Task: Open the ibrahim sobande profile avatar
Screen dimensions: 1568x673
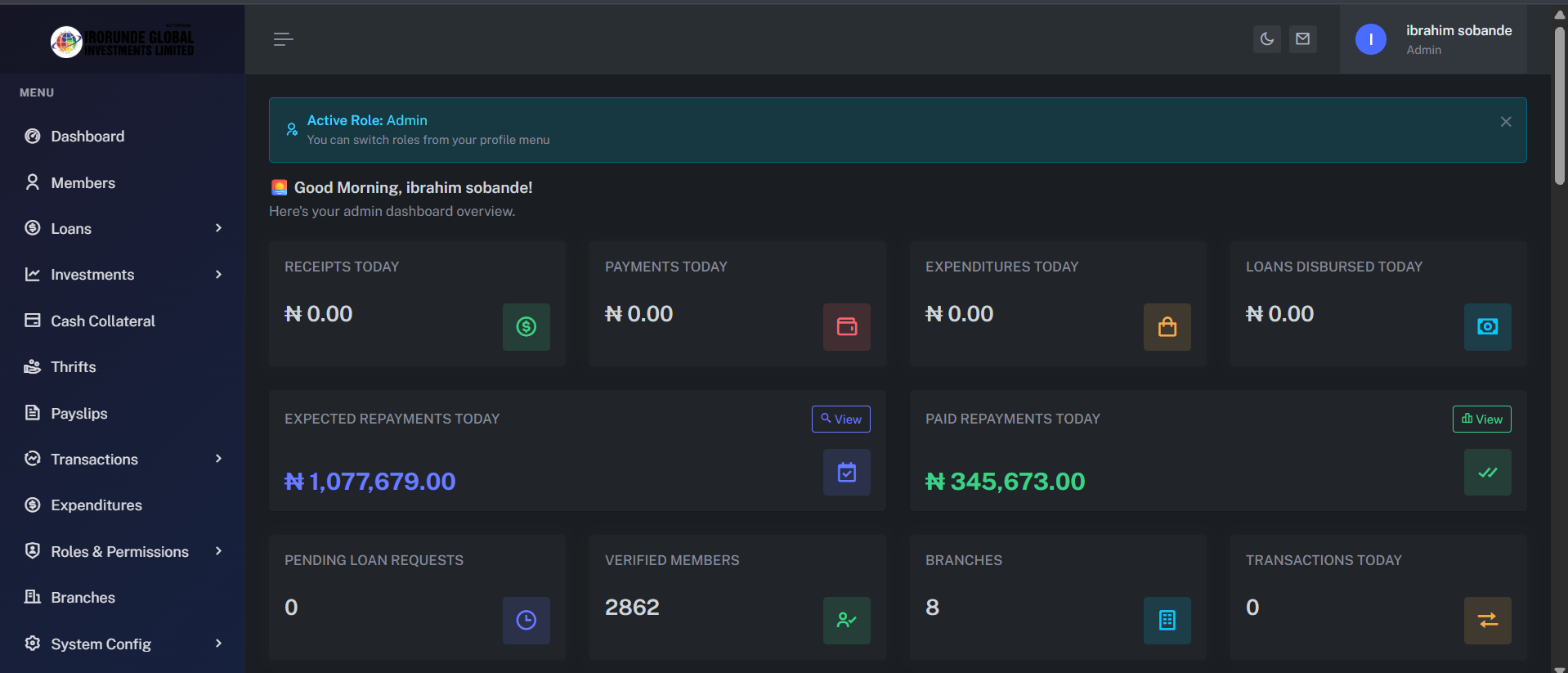Action: (x=1371, y=39)
